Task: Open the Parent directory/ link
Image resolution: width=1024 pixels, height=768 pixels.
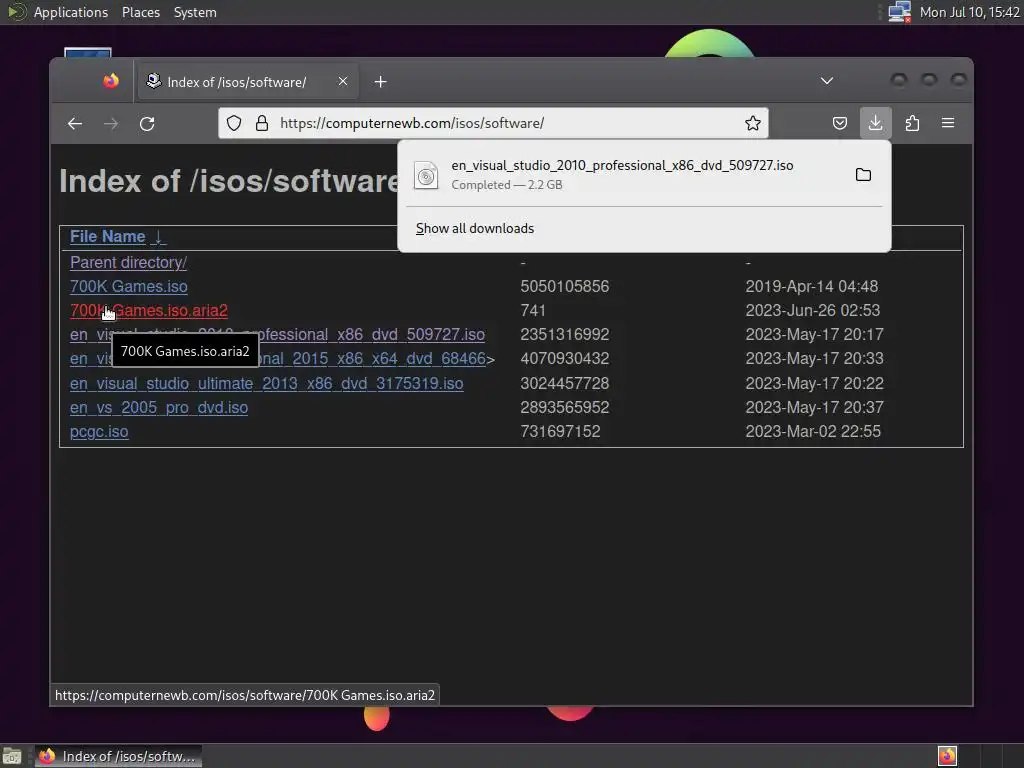Action: (128, 263)
